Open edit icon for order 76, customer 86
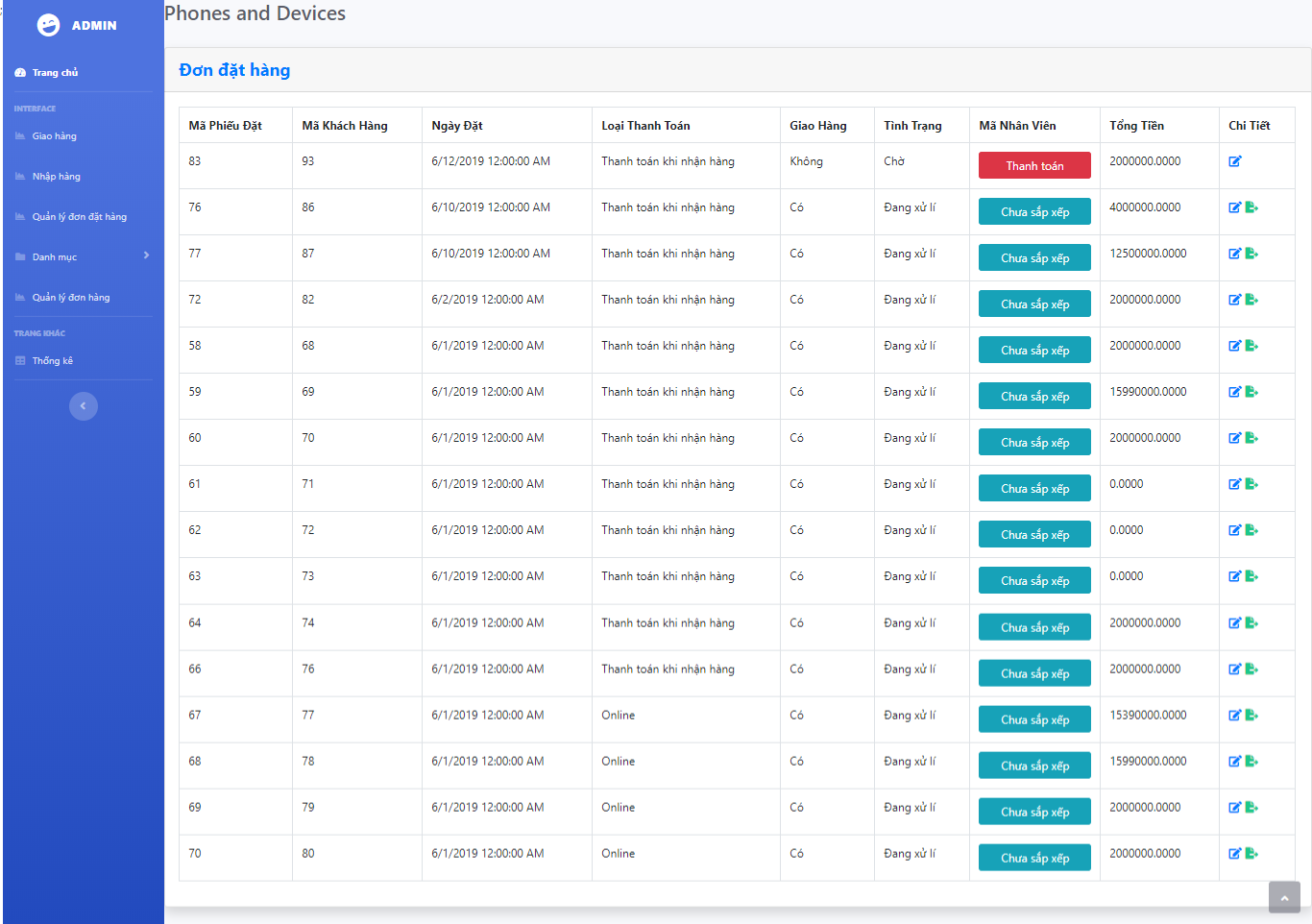 [x=1235, y=207]
